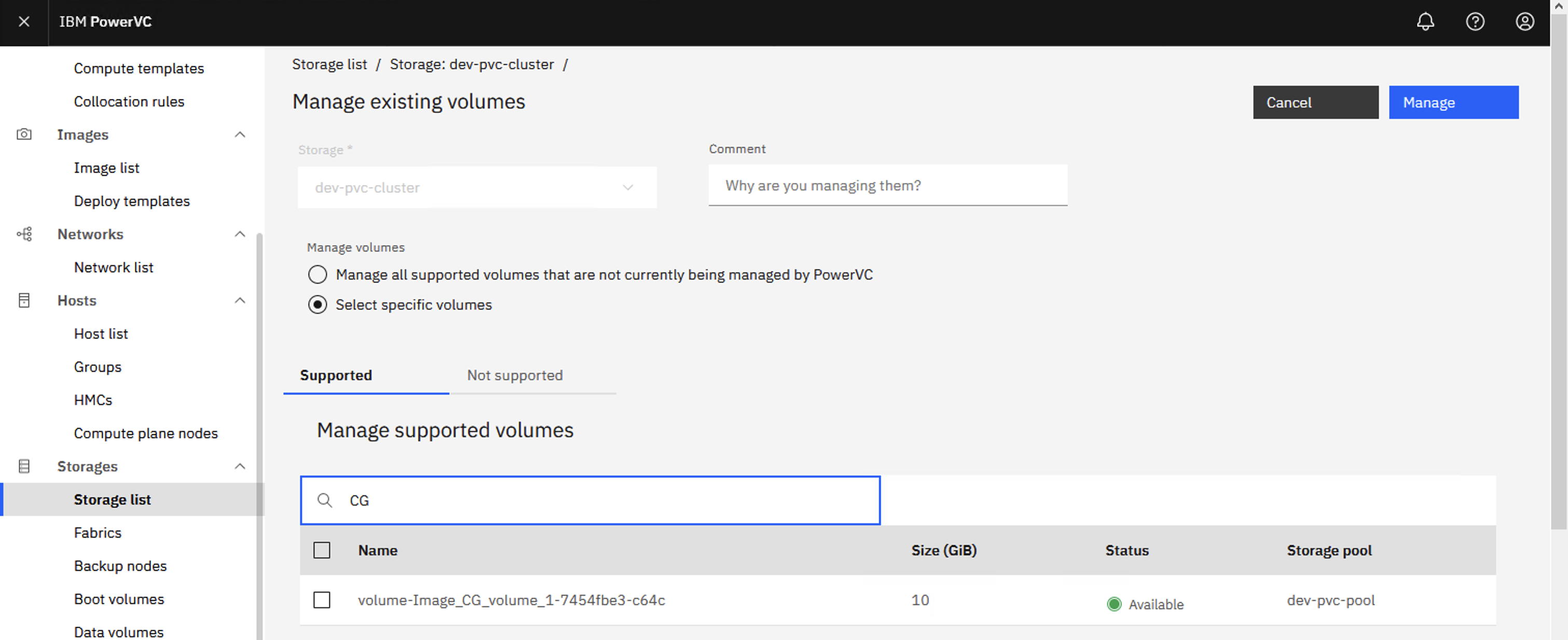Open Backup nodes in sidebar
This screenshot has height=640, width=1568.
pyautogui.click(x=120, y=566)
